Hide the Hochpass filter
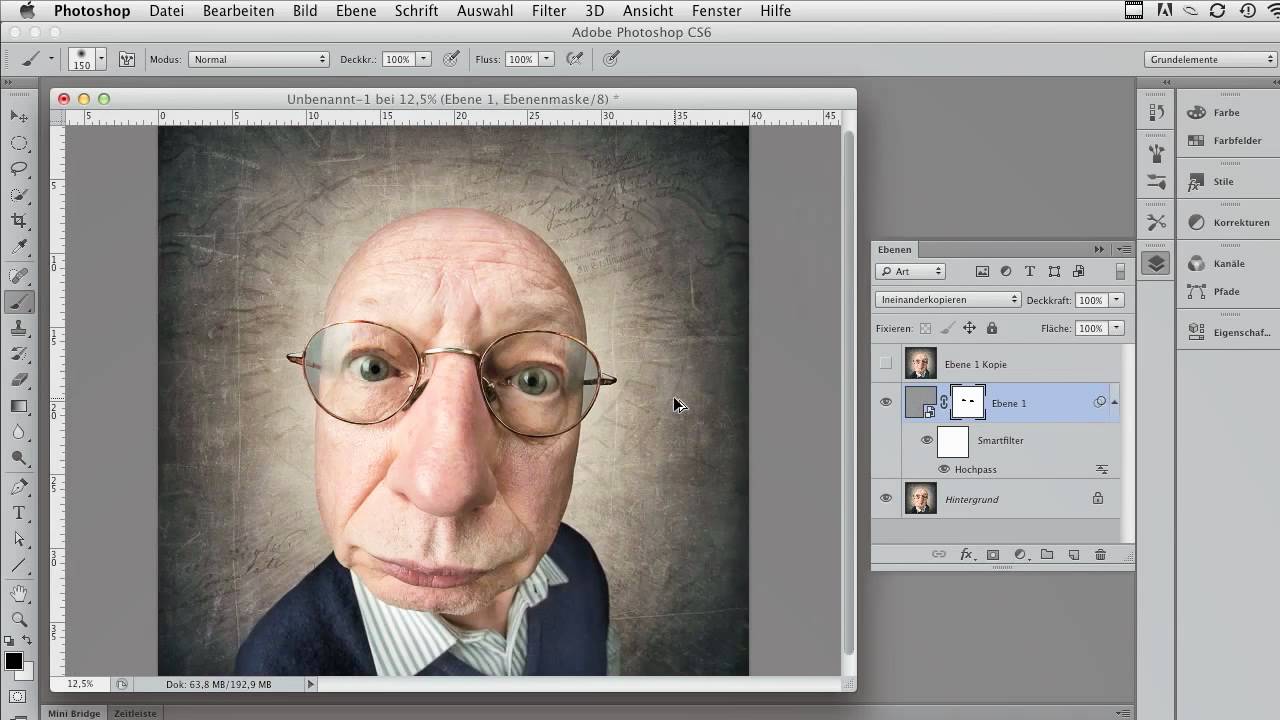Image resolution: width=1280 pixels, height=720 pixels. [944, 469]
